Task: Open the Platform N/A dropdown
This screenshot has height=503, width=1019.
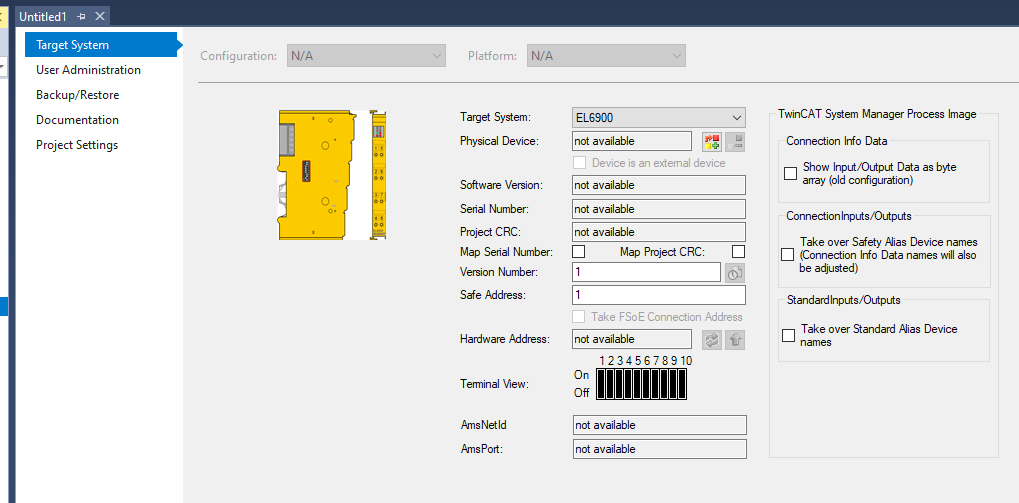Action: click(x=606, y=56)
